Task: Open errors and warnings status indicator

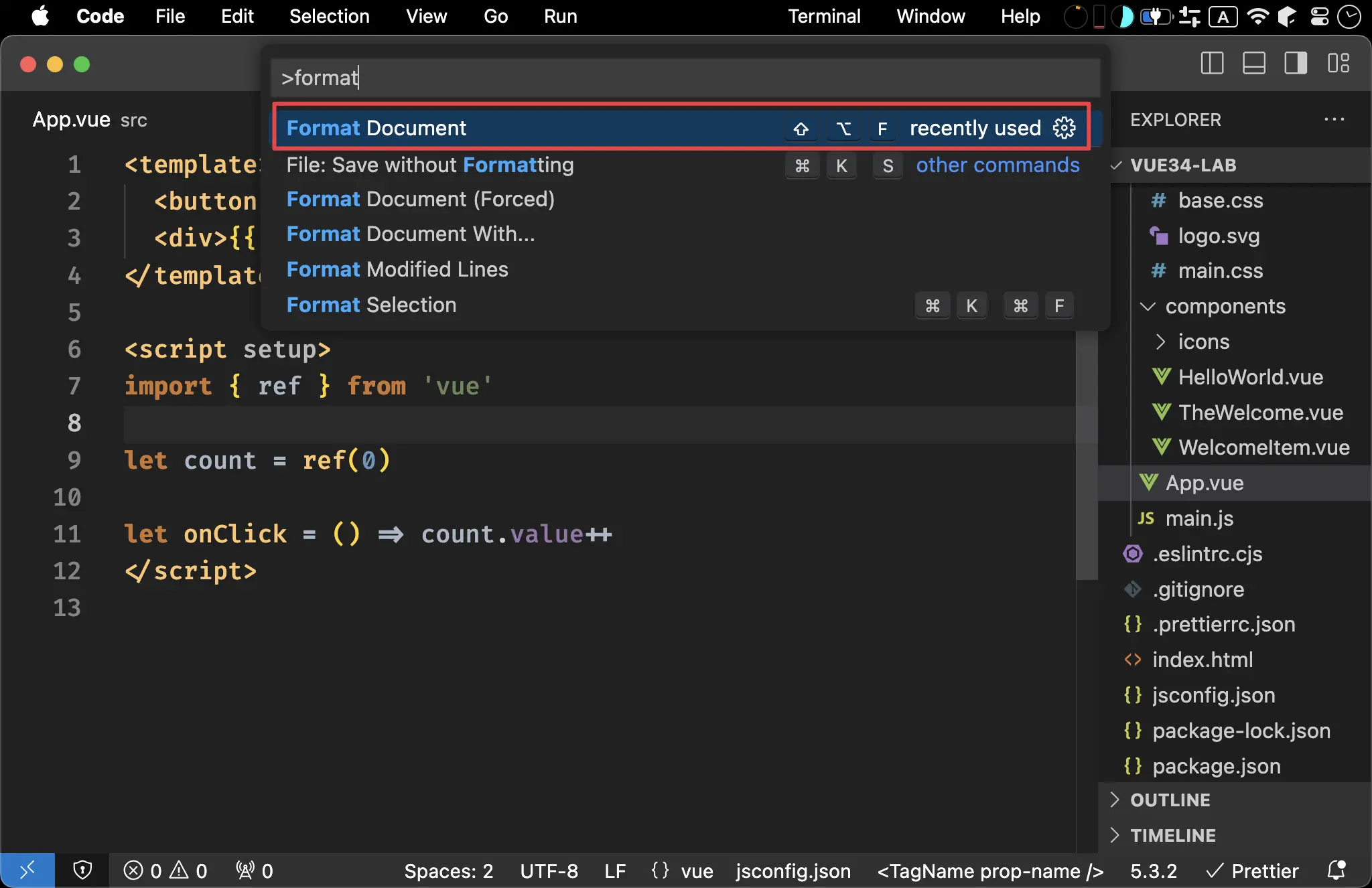Action: coord(165,871)
